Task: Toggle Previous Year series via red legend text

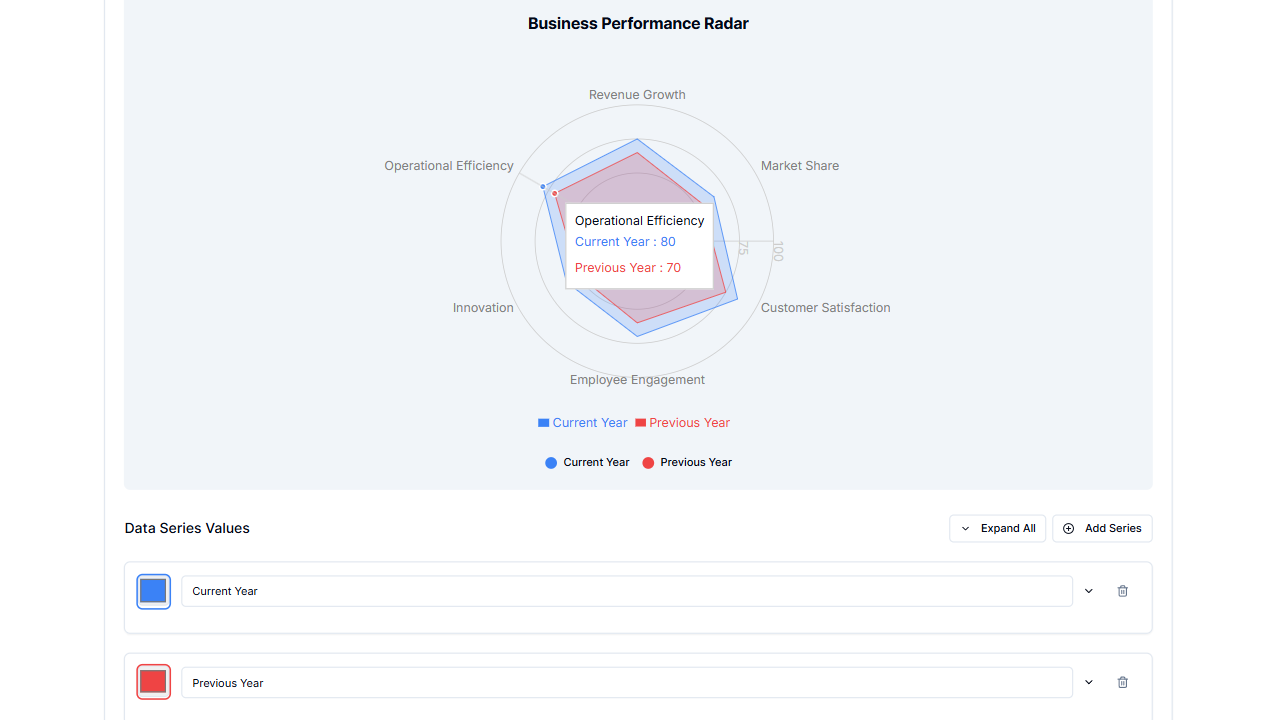Action: point(689,422)
